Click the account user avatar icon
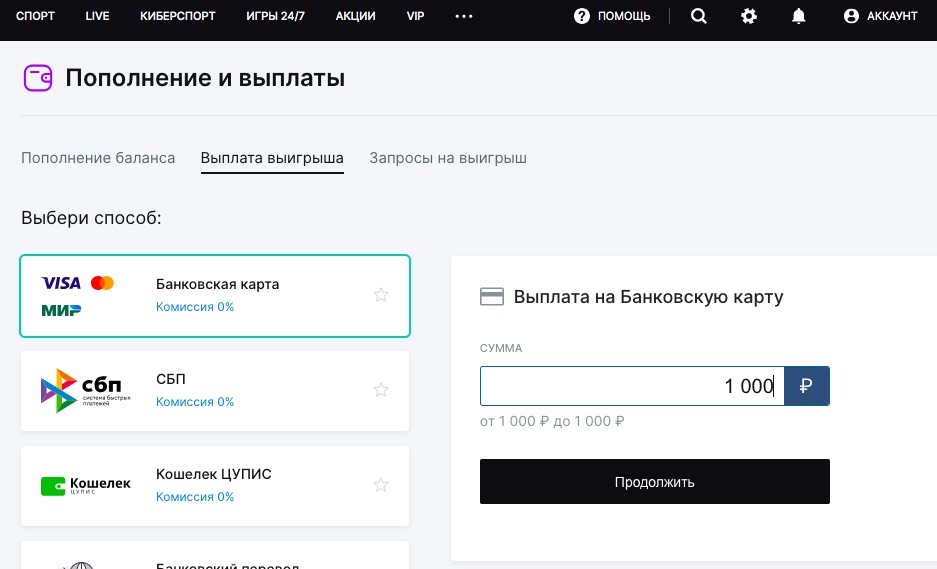Viewport: 937px width, 569px height. (x=851, y=16)
